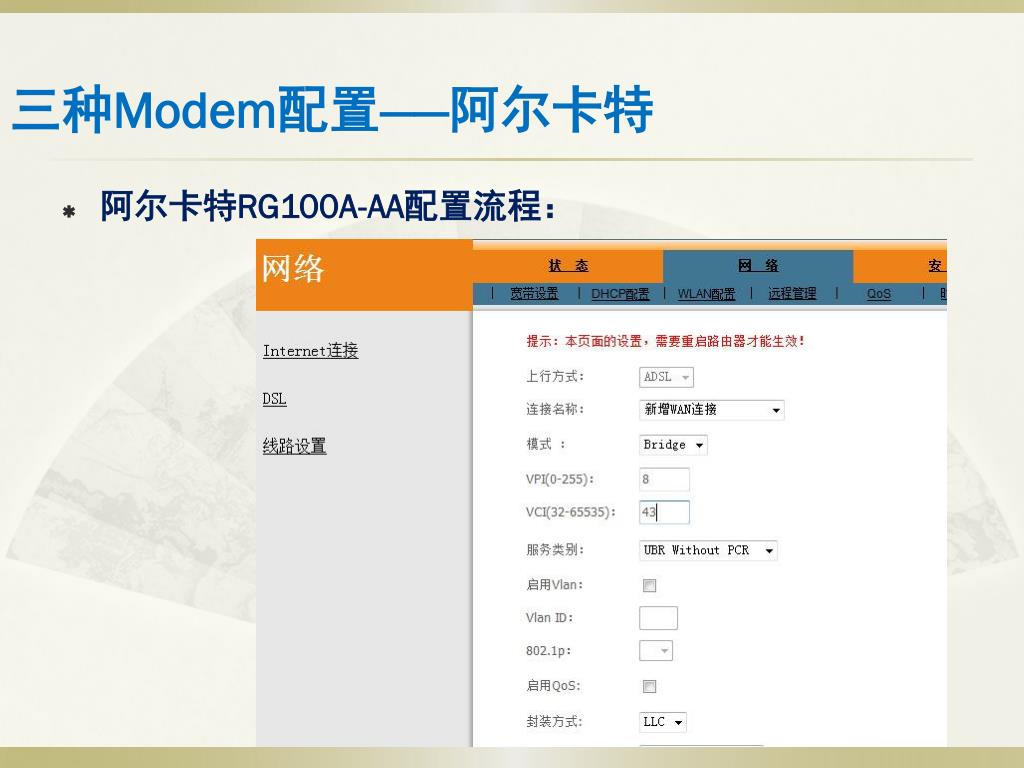Open the DSL sidebar link
This screenshot has height=768, width=1024.
274,398
